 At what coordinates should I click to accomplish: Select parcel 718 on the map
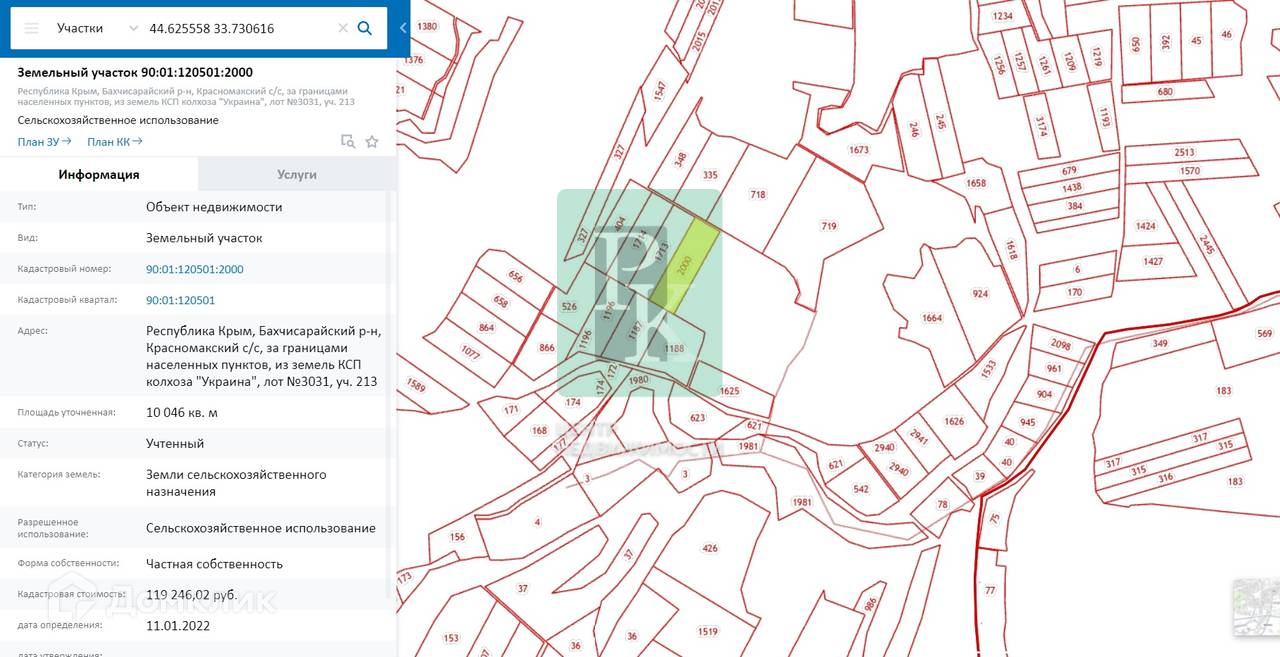[758, 195]
